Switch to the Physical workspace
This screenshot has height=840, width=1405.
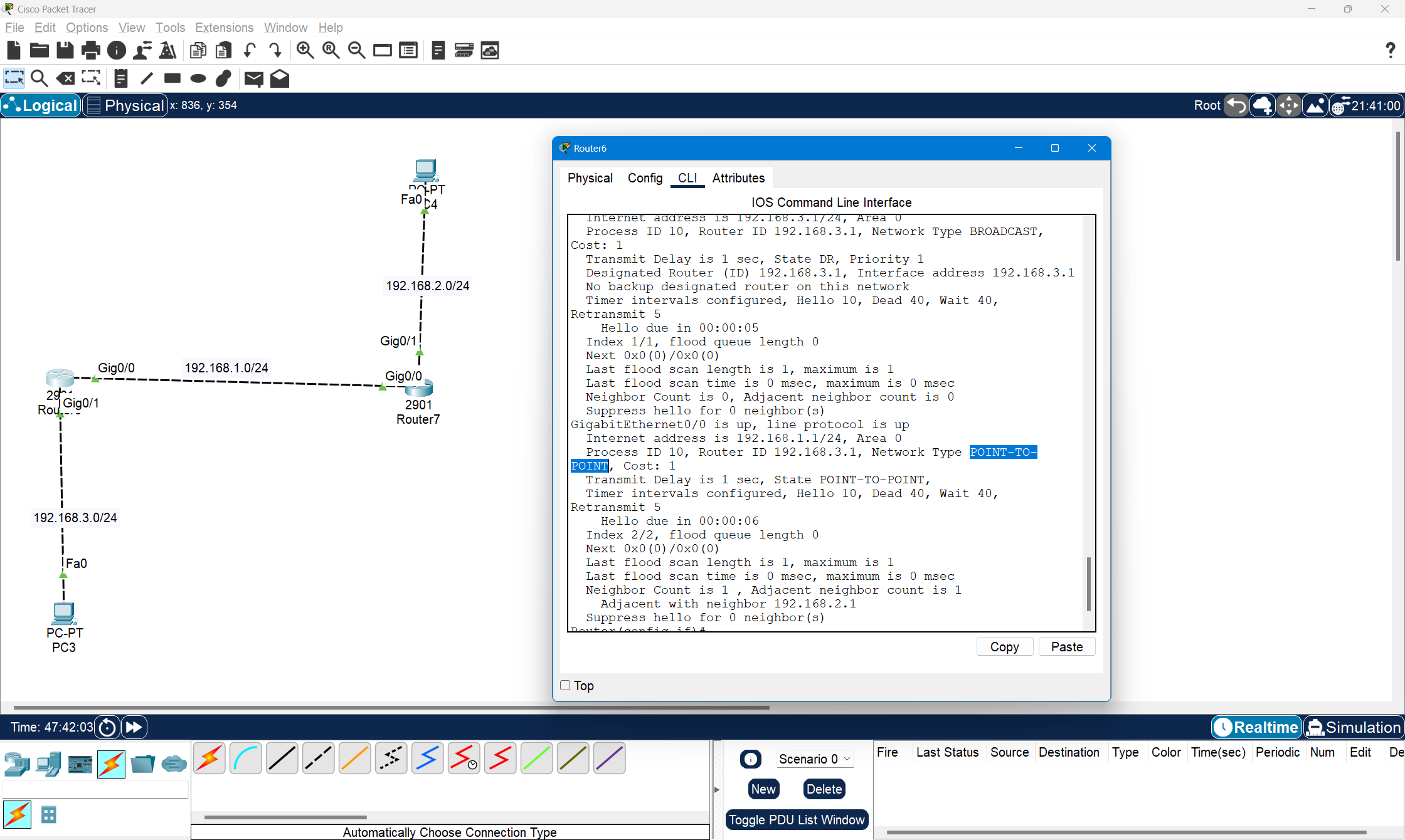click(125, 105)
